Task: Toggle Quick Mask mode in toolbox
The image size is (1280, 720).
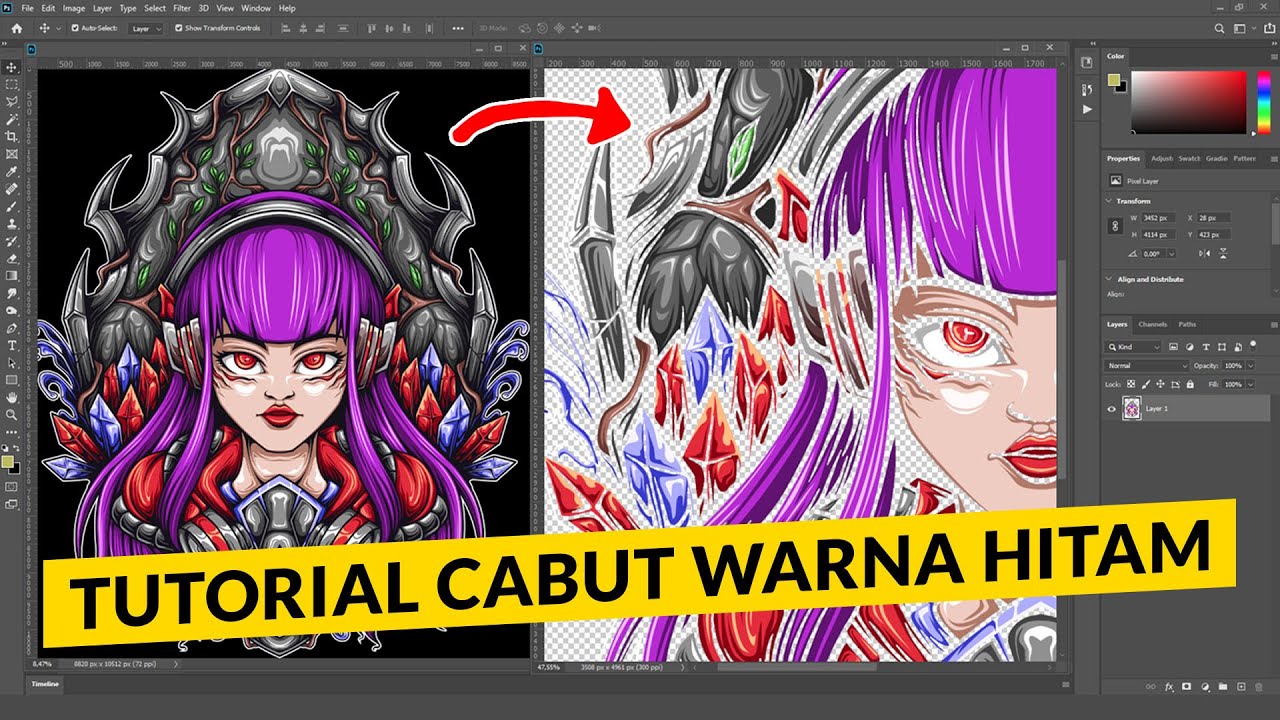Action: click(x=12, y=487)
